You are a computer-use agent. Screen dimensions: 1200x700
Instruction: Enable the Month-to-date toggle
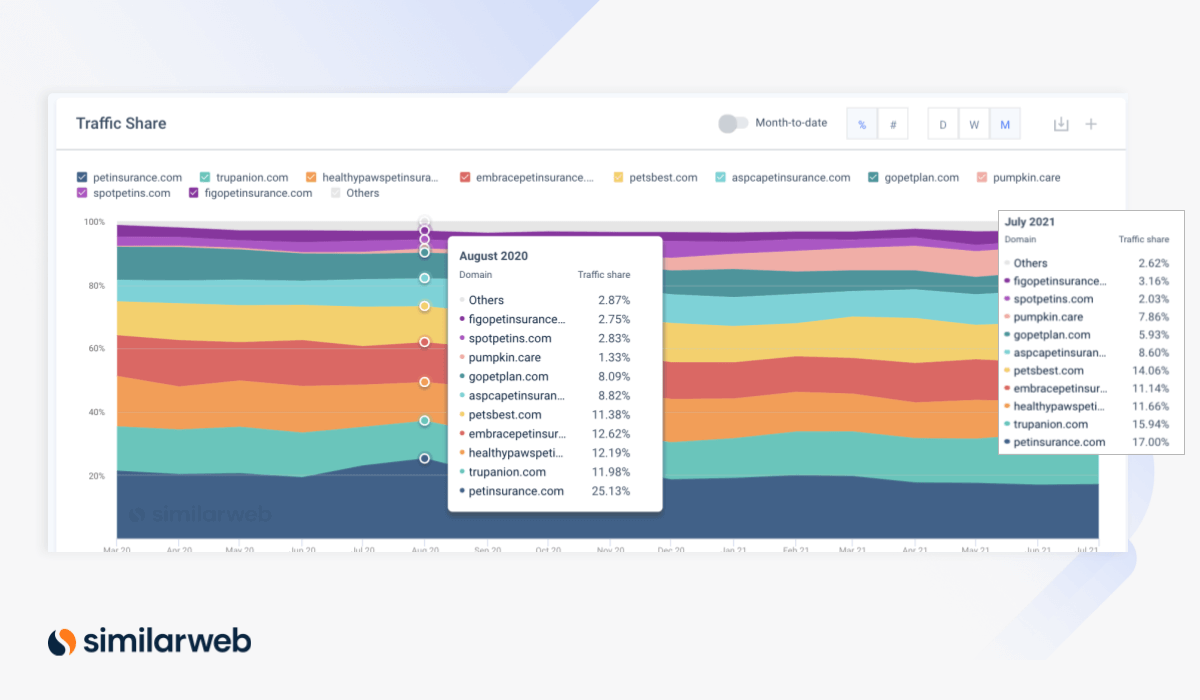click(x=733, y=122)
